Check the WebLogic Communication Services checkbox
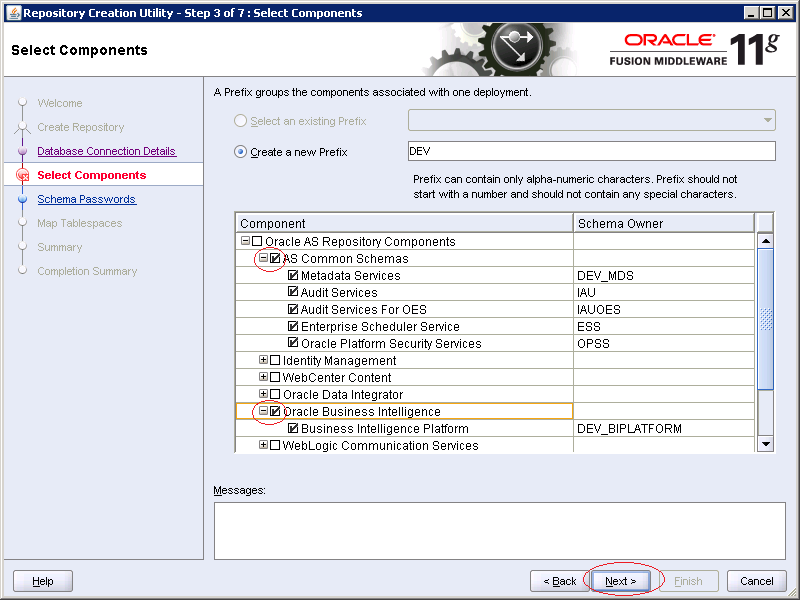The width and height of the screenshot is (800, 600). point(275,445)
